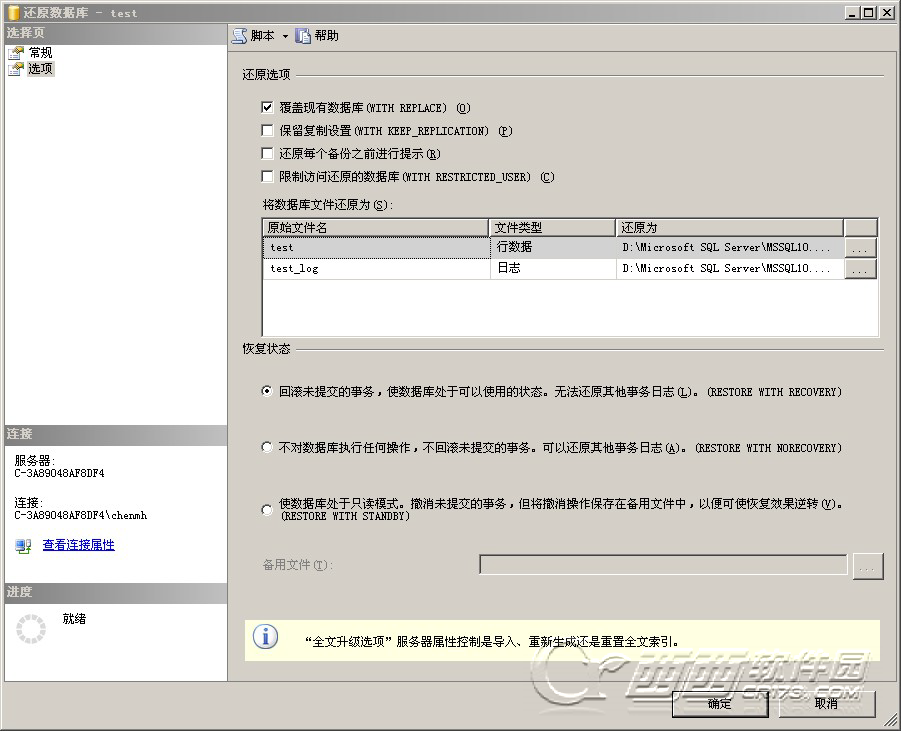Click the 日志 file type cell

(553, 268)
